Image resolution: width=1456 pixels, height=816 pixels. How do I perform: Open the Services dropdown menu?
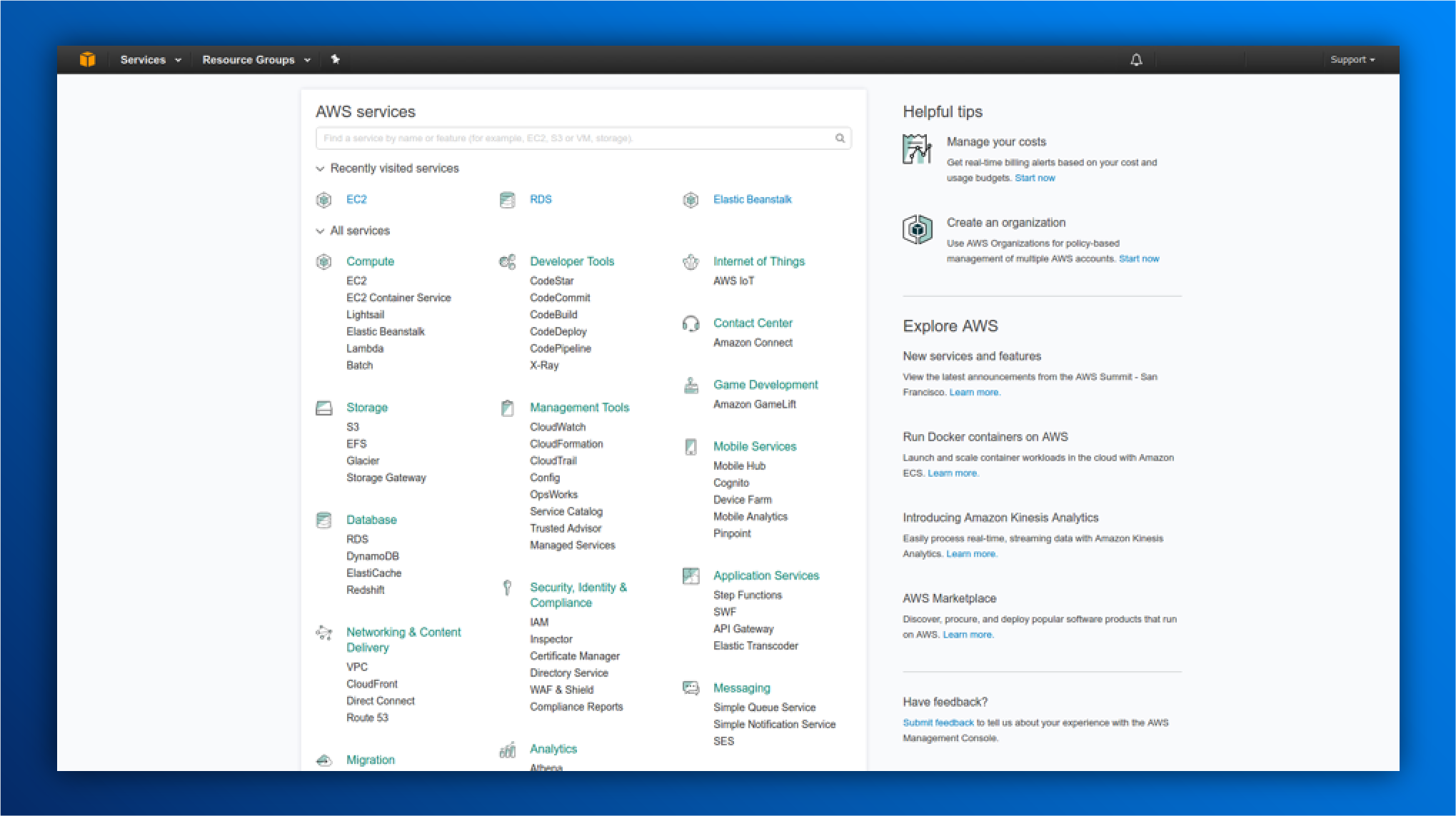[x=151, y=60]
